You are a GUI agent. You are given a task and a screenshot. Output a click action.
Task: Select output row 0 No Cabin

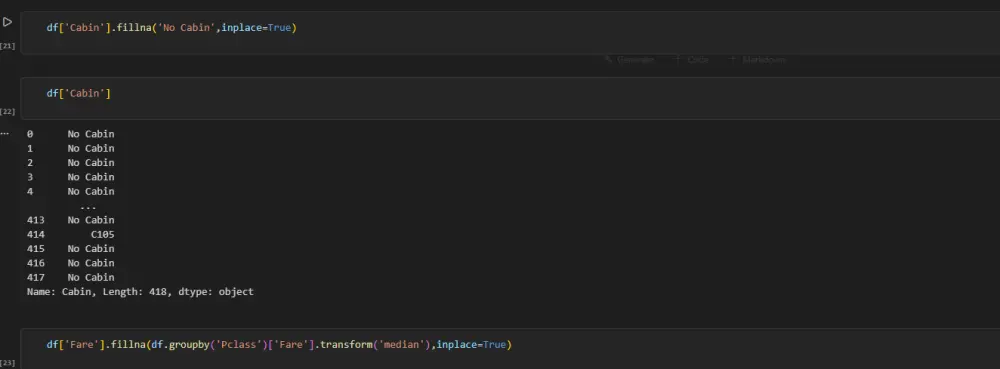point(71,134)
